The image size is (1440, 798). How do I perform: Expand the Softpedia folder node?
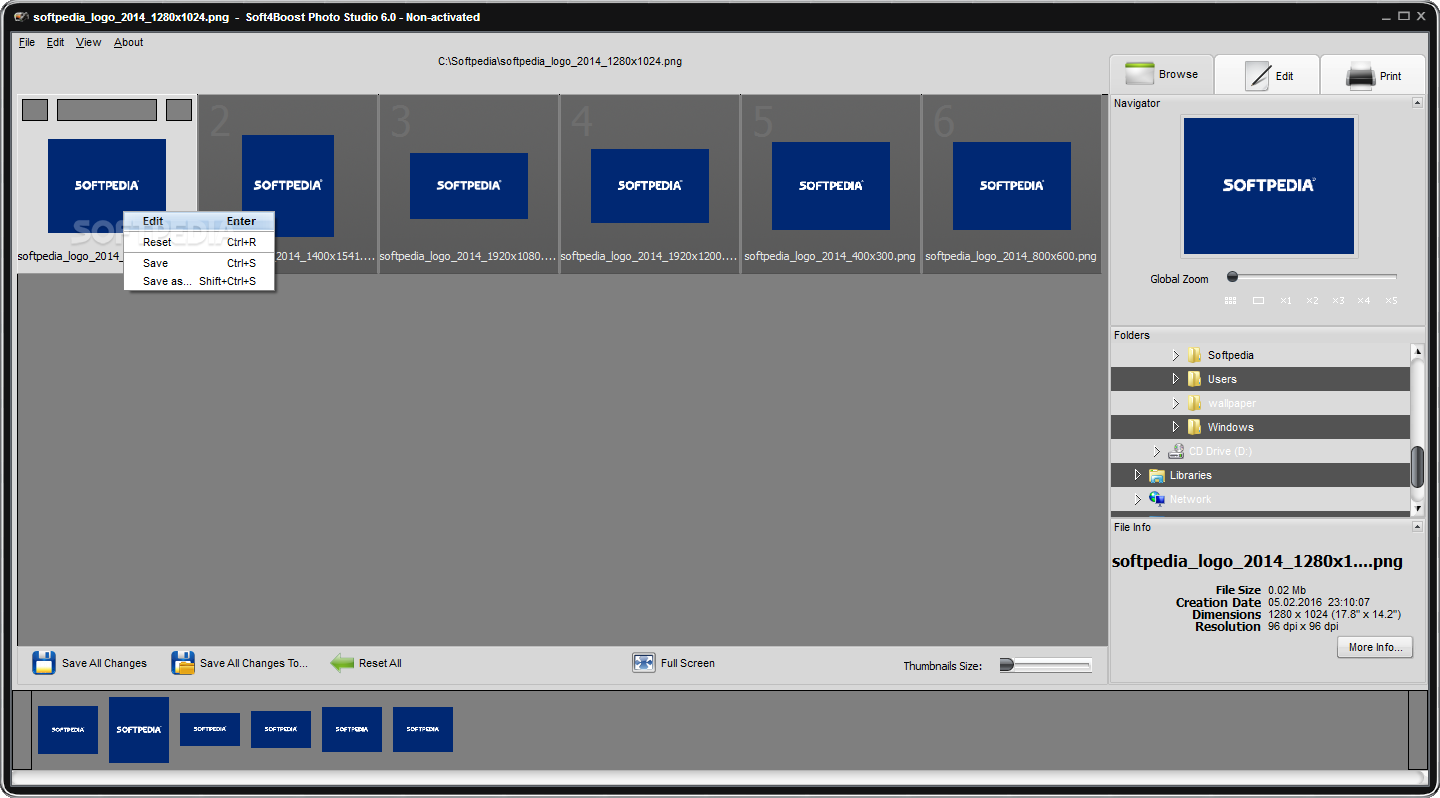[1176, 355]
